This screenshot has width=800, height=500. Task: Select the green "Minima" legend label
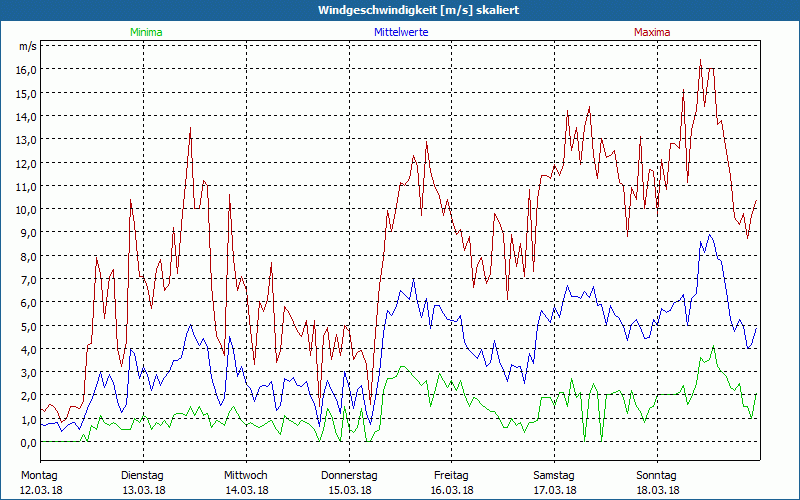(144, 32)
